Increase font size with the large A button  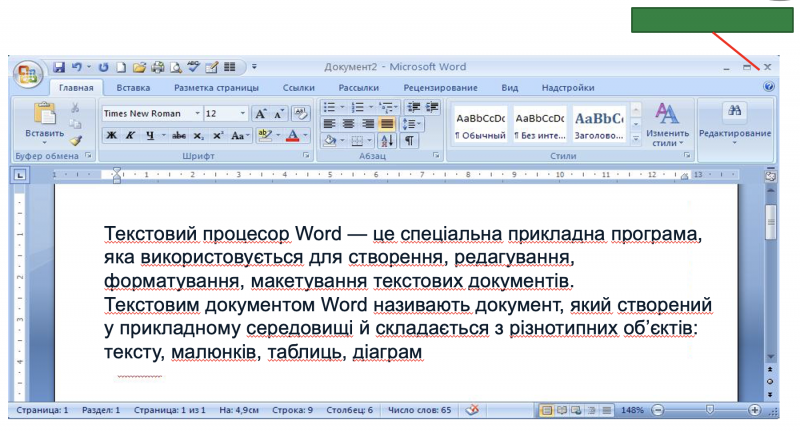(261, 114)
